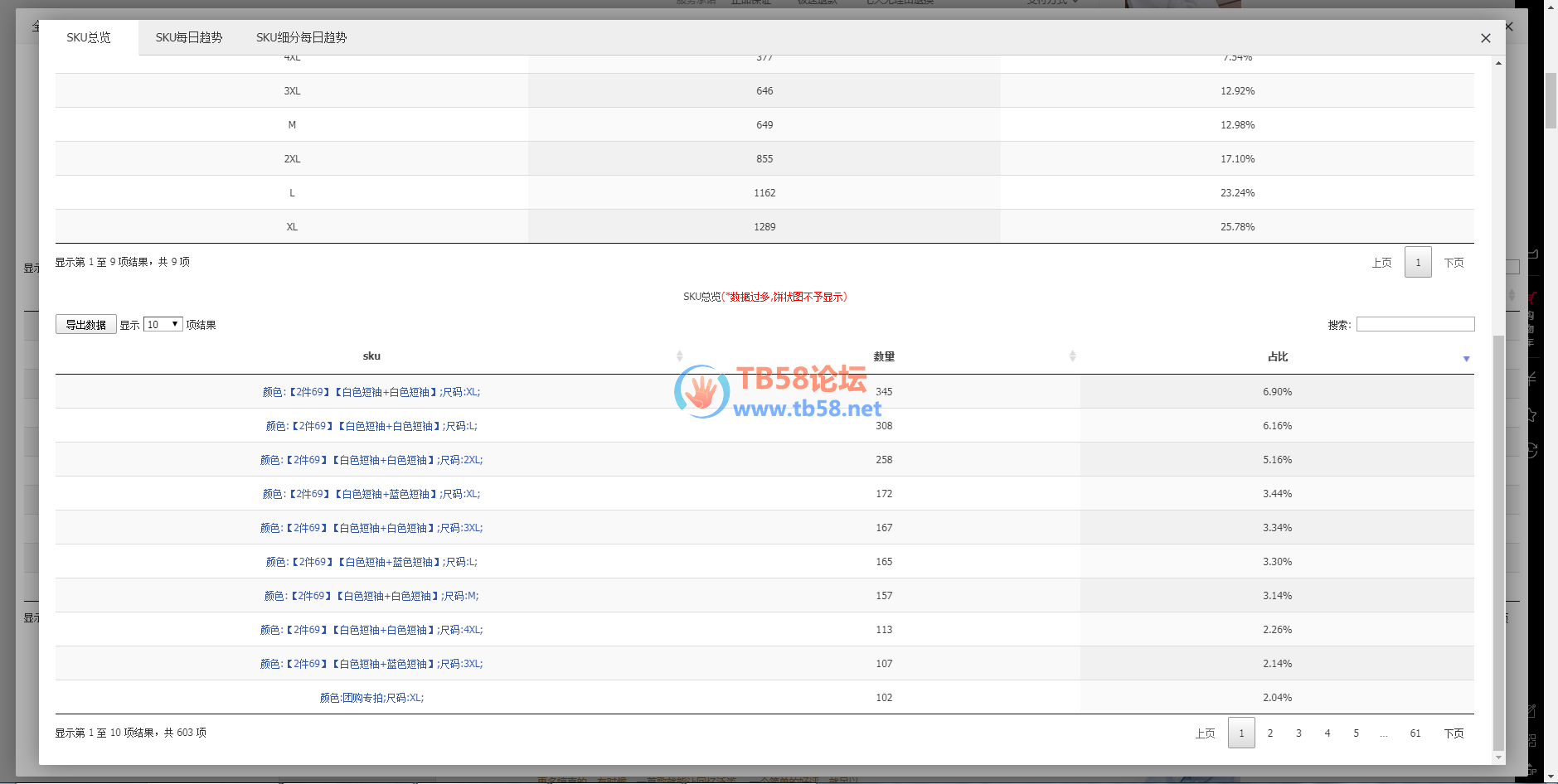Go to page 2 of SKU results
The height and width of the screenshot is (784, 1558).
(1269, 733)
